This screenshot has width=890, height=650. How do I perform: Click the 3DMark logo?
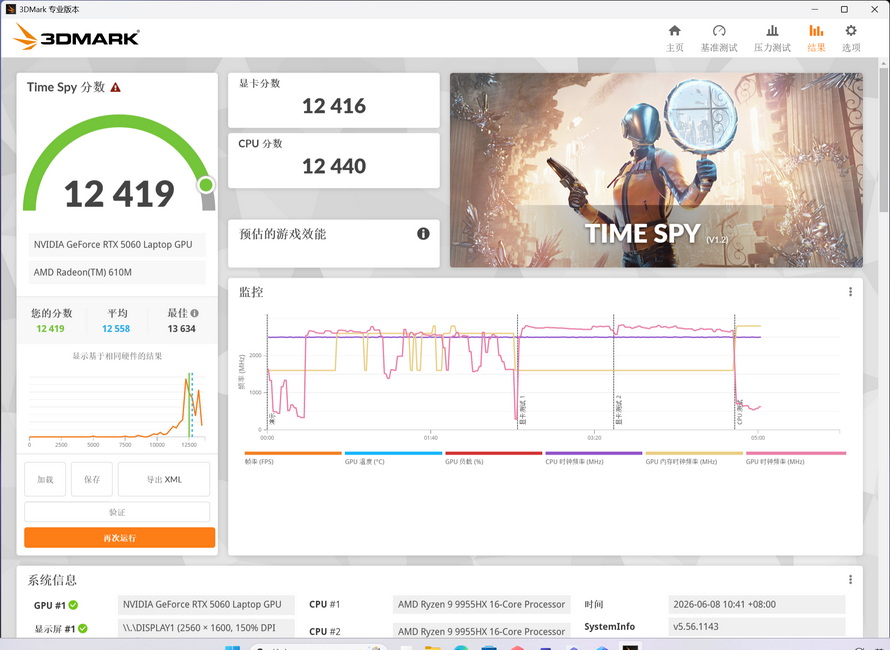(x=76, y=37)
